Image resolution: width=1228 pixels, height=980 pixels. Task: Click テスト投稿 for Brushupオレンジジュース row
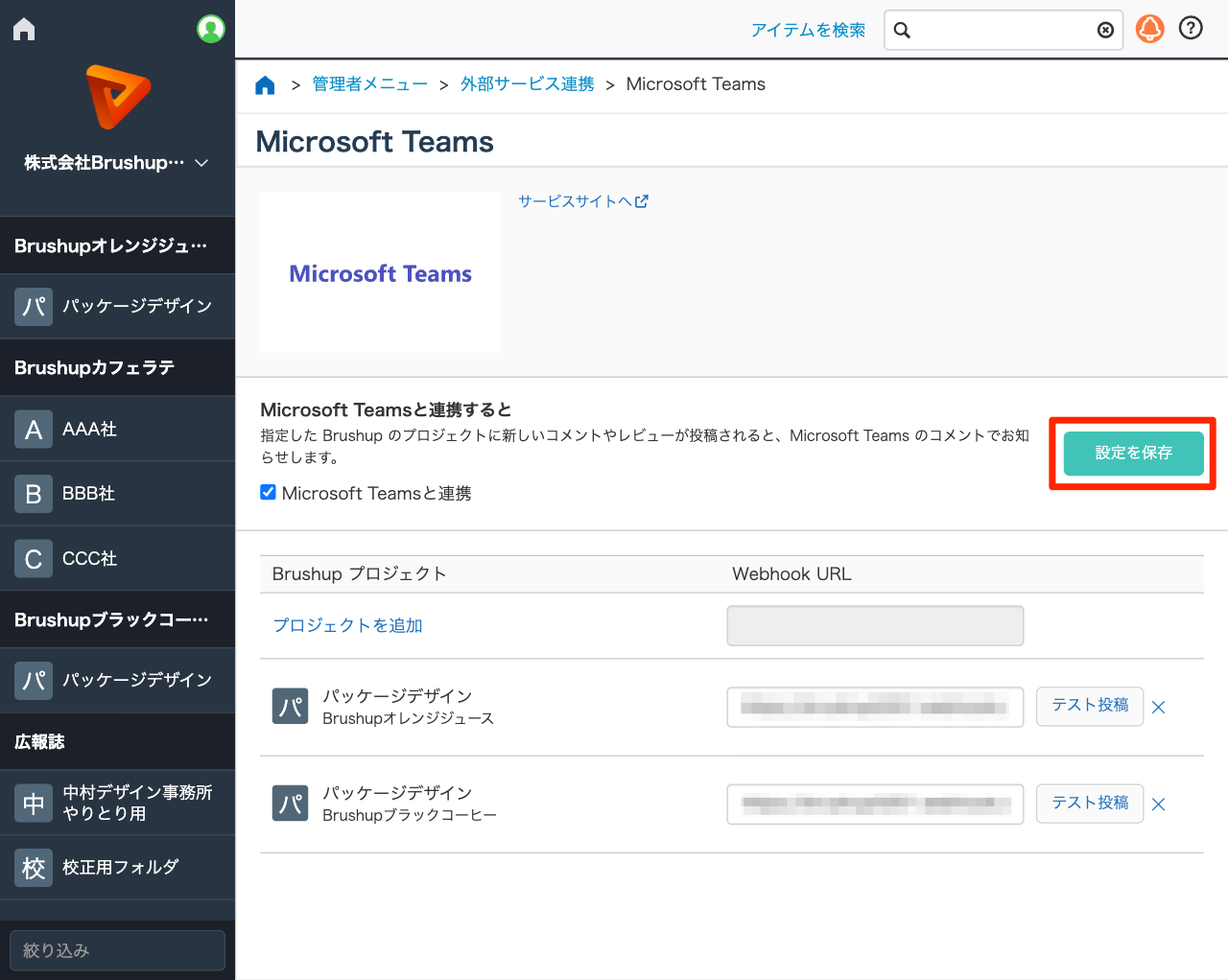[1090, 706]
